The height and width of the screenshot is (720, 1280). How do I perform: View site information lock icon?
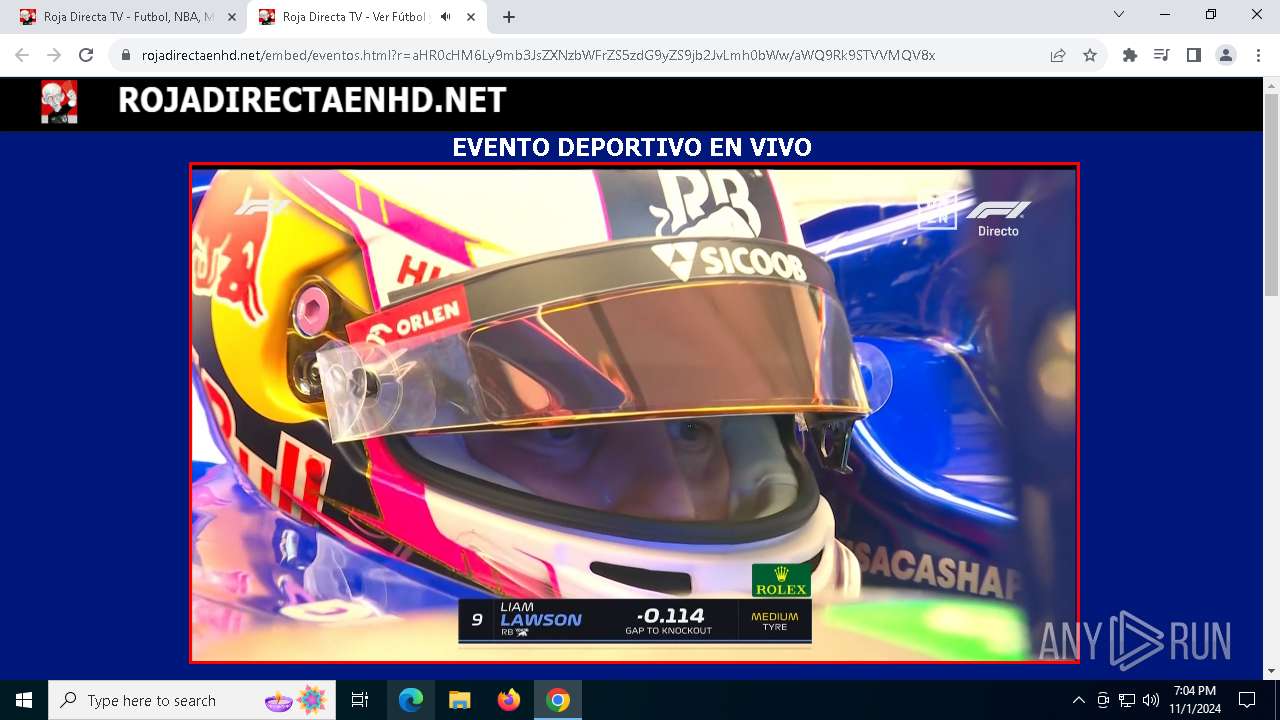pyautogui.click(x=126, y=55)
